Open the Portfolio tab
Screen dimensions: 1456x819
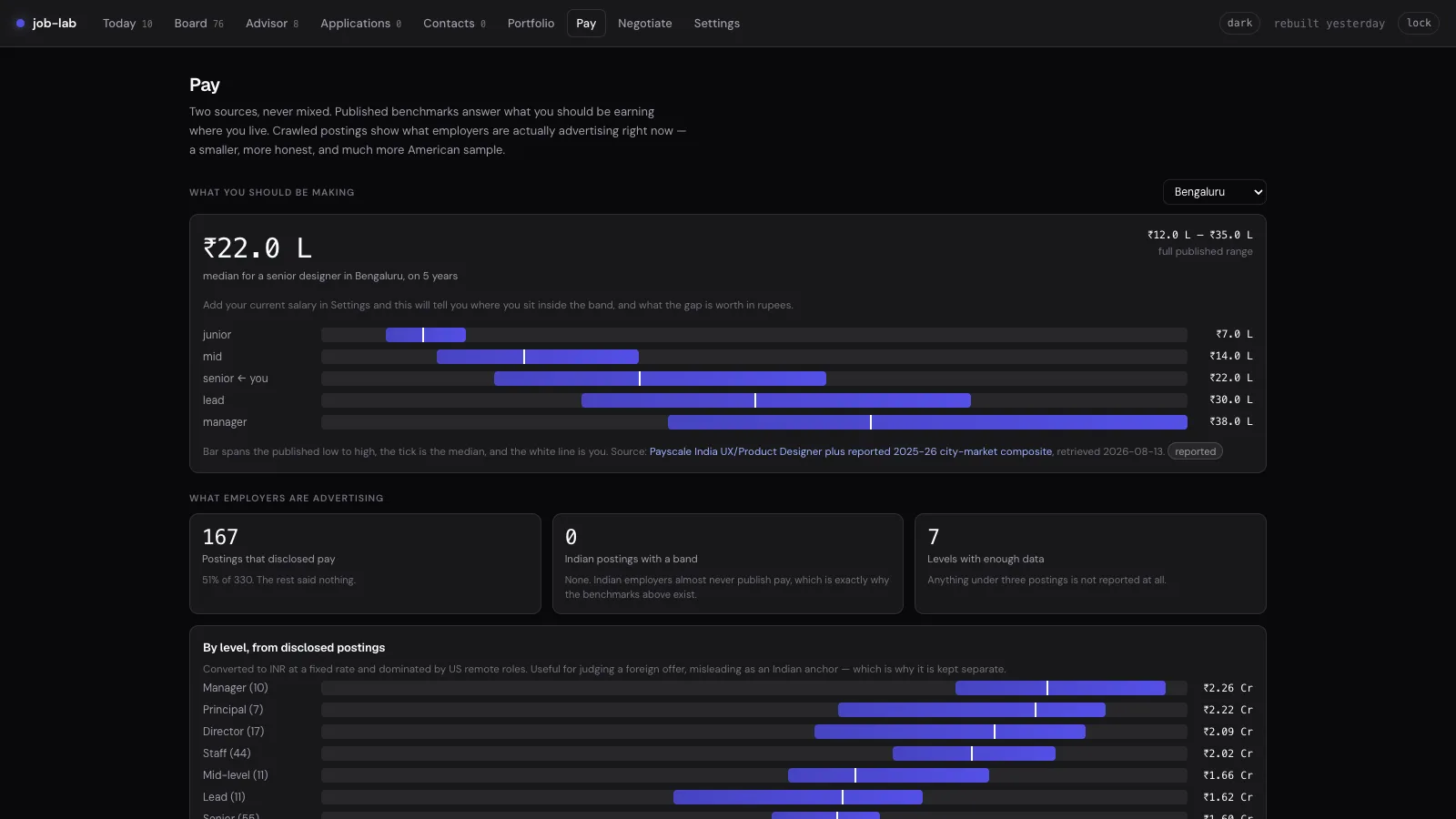point(531,24)
